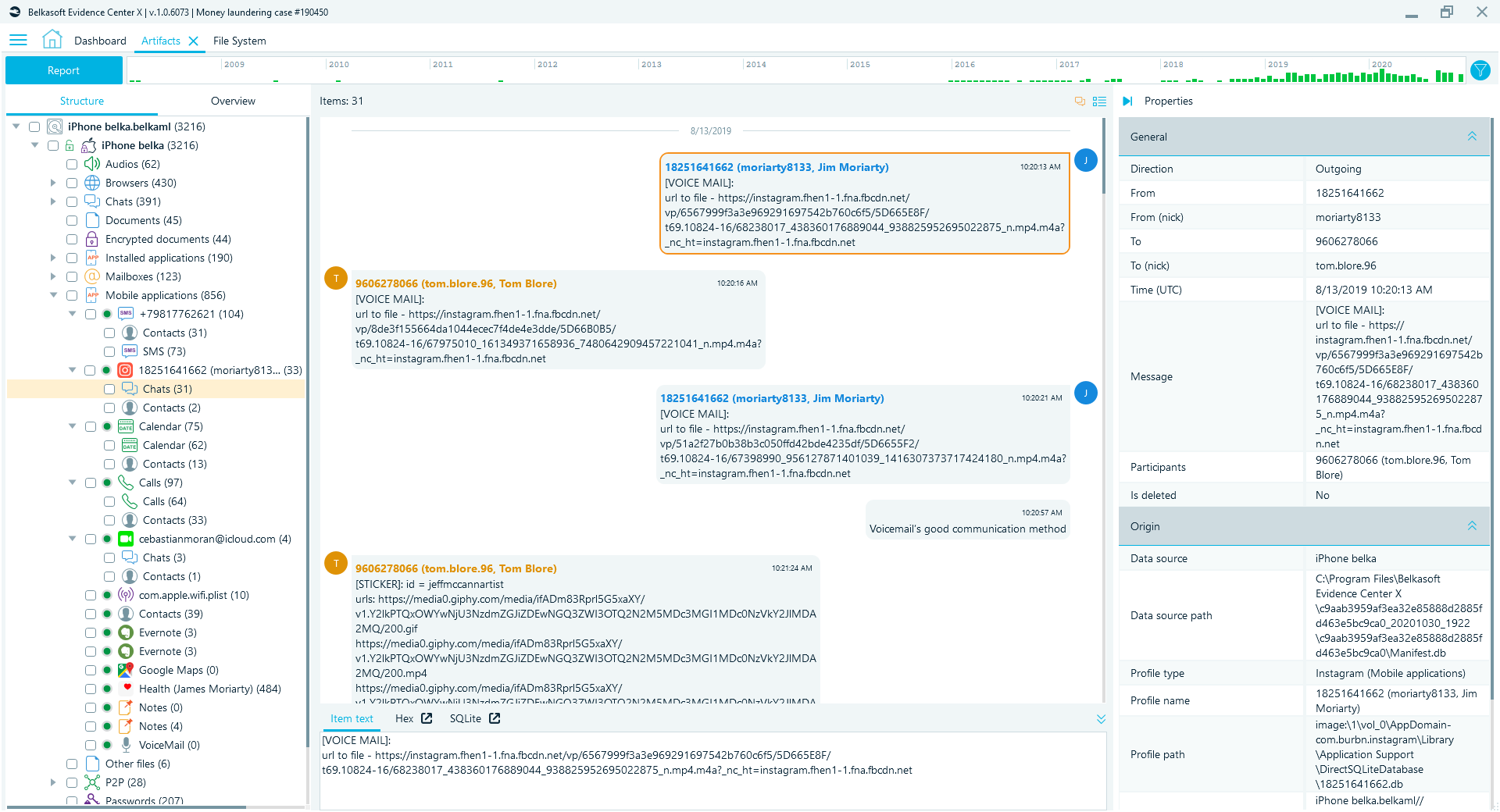Expand the Installed applications node
Image resolution: width=1500 pixels, height=812 pixels.
(x=53, y=258)
